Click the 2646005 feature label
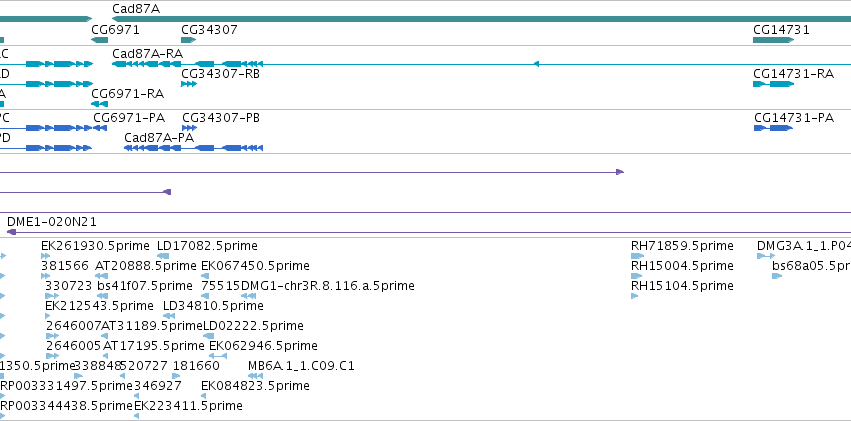Viewport: 851px width, 421px height. pos(73,346)
